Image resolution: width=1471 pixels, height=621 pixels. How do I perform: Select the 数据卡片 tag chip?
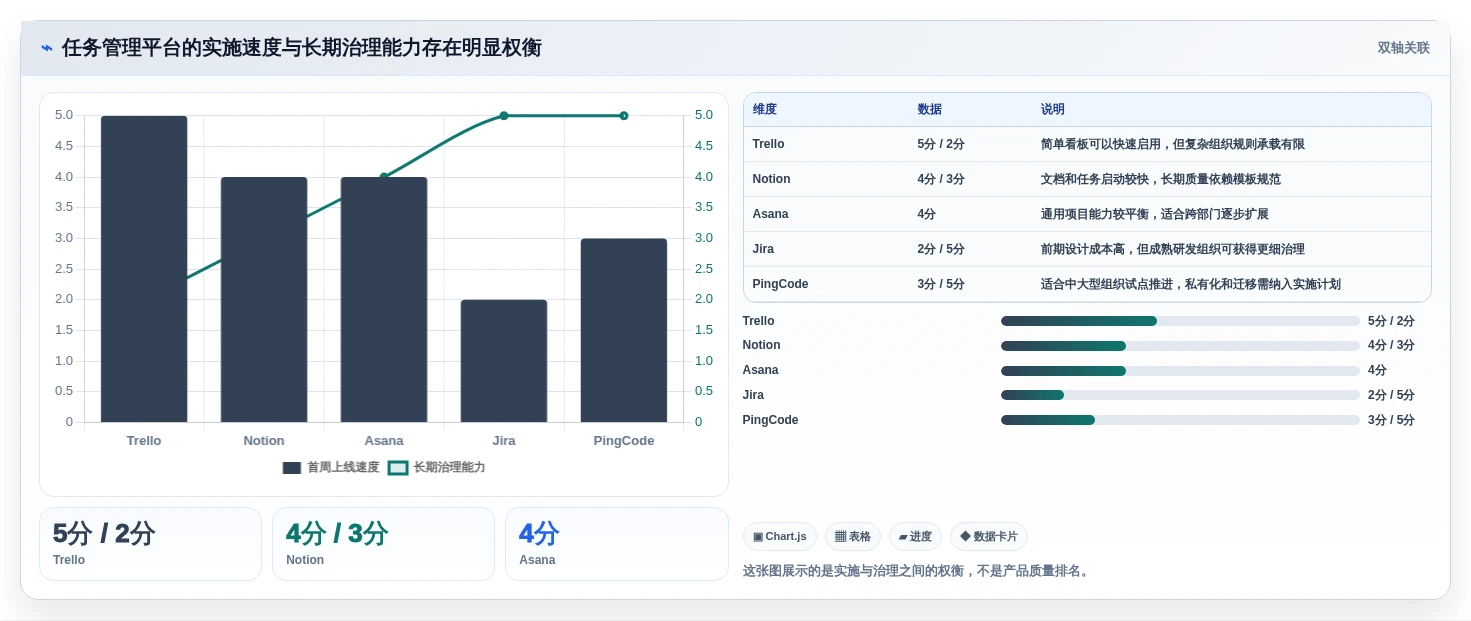(988, 537)
